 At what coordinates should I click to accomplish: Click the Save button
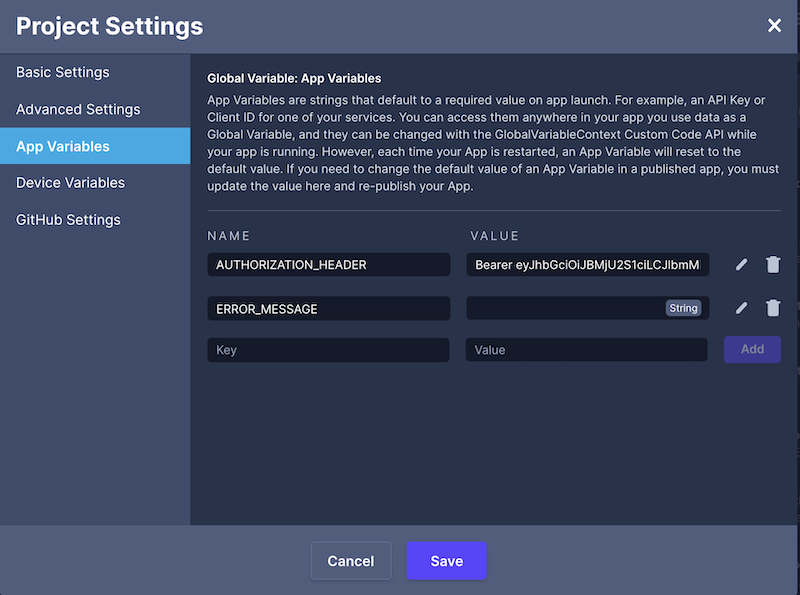pyautogui.click(x=446, y=561)
